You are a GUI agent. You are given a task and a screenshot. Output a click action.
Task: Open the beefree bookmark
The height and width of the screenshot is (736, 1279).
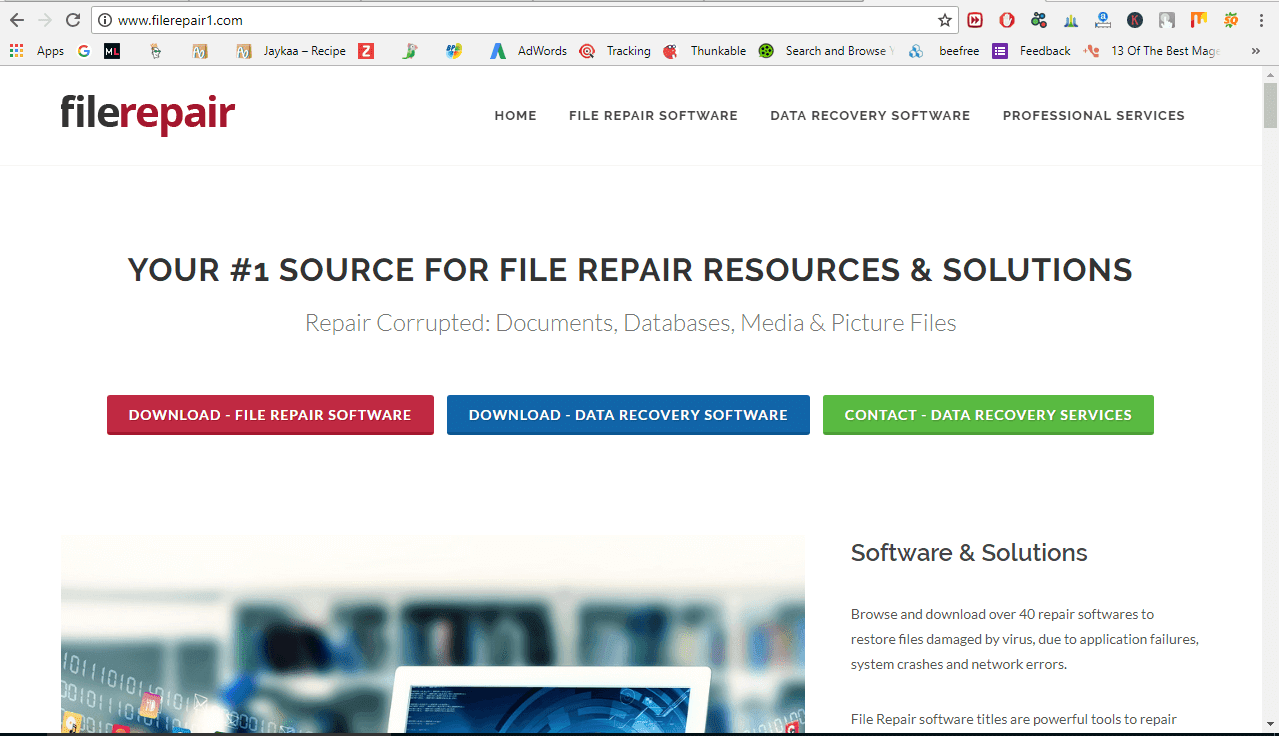[944, 51]
